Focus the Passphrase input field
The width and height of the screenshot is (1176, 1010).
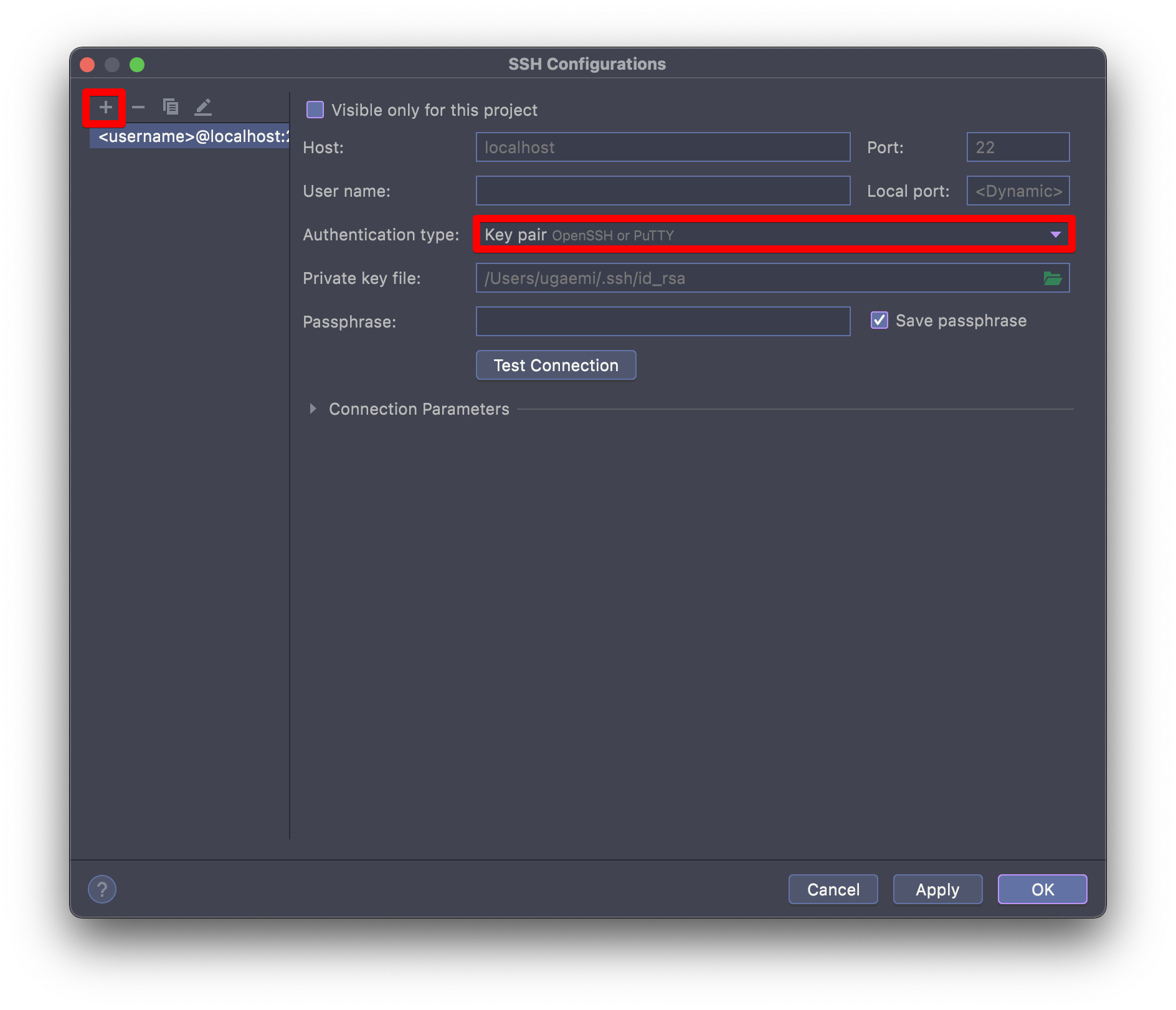(x=663, y=321)
